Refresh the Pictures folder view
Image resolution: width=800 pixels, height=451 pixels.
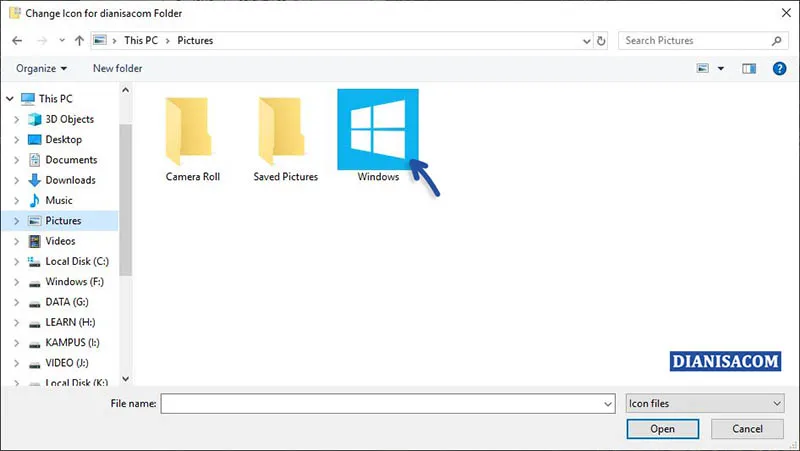click(x=601, y=41)
